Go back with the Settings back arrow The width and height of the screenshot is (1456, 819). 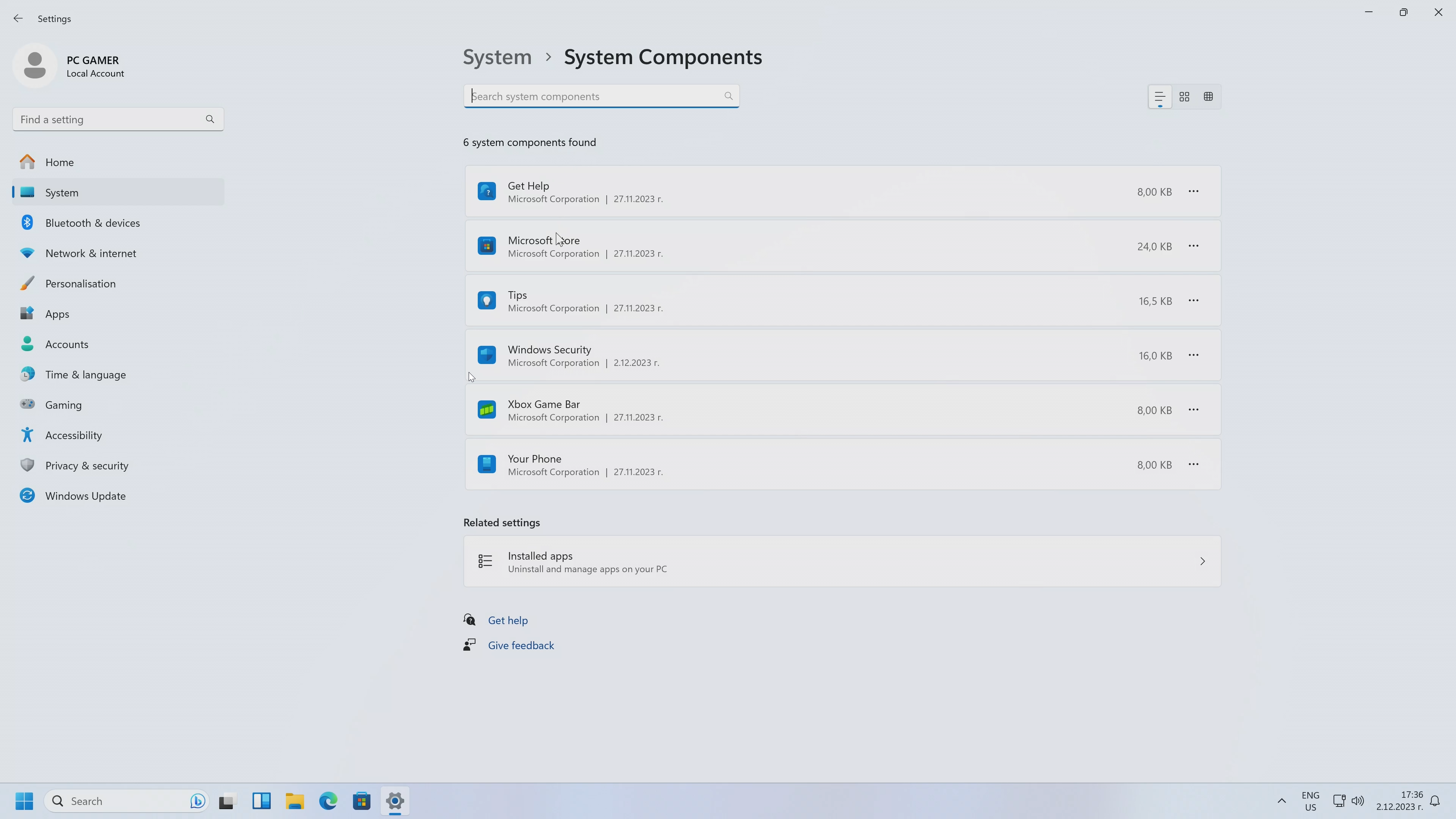pyautogui.click(x=18, y=19)
